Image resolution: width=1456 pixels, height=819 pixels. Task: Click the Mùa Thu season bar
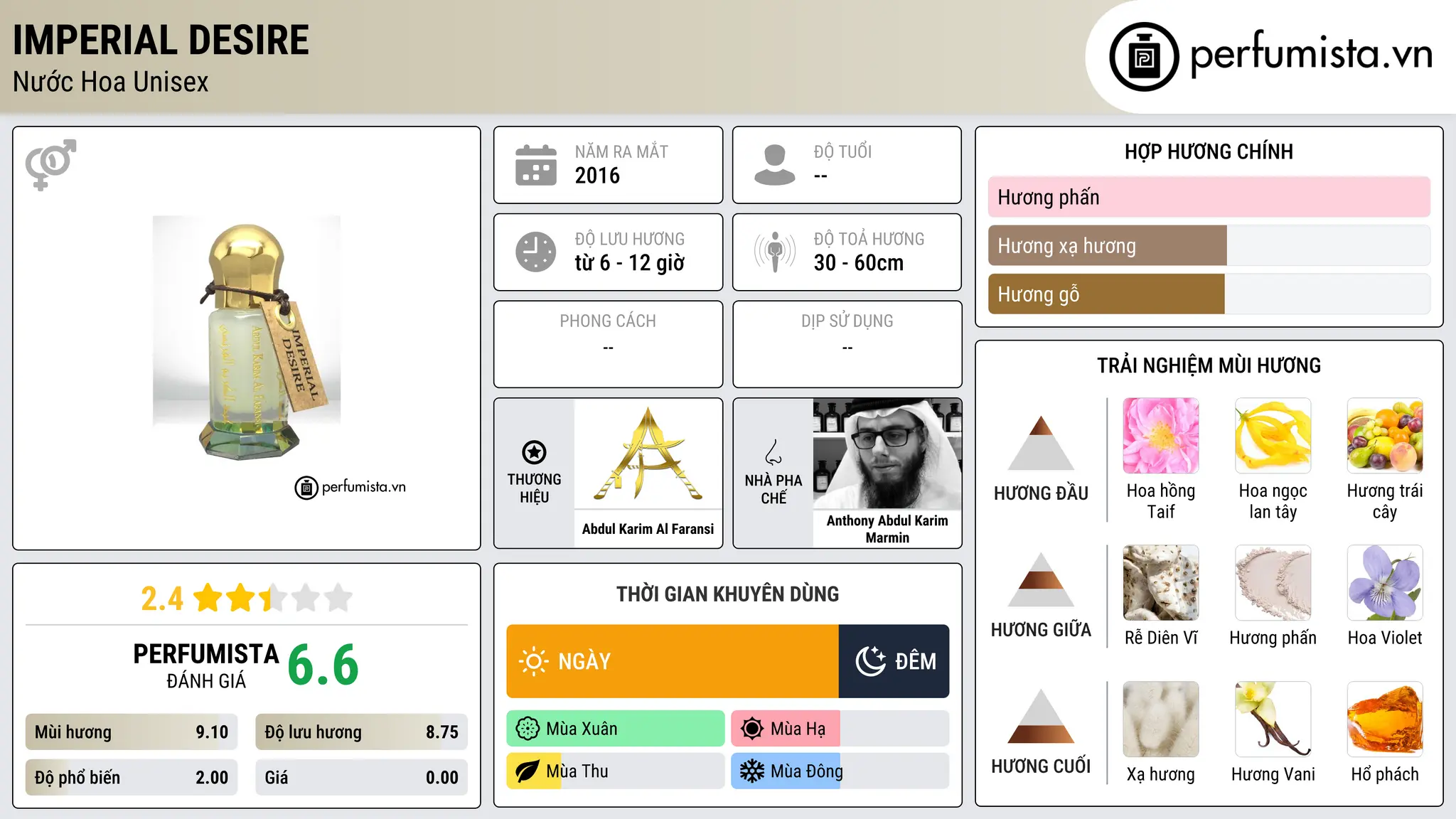[616, 771]
